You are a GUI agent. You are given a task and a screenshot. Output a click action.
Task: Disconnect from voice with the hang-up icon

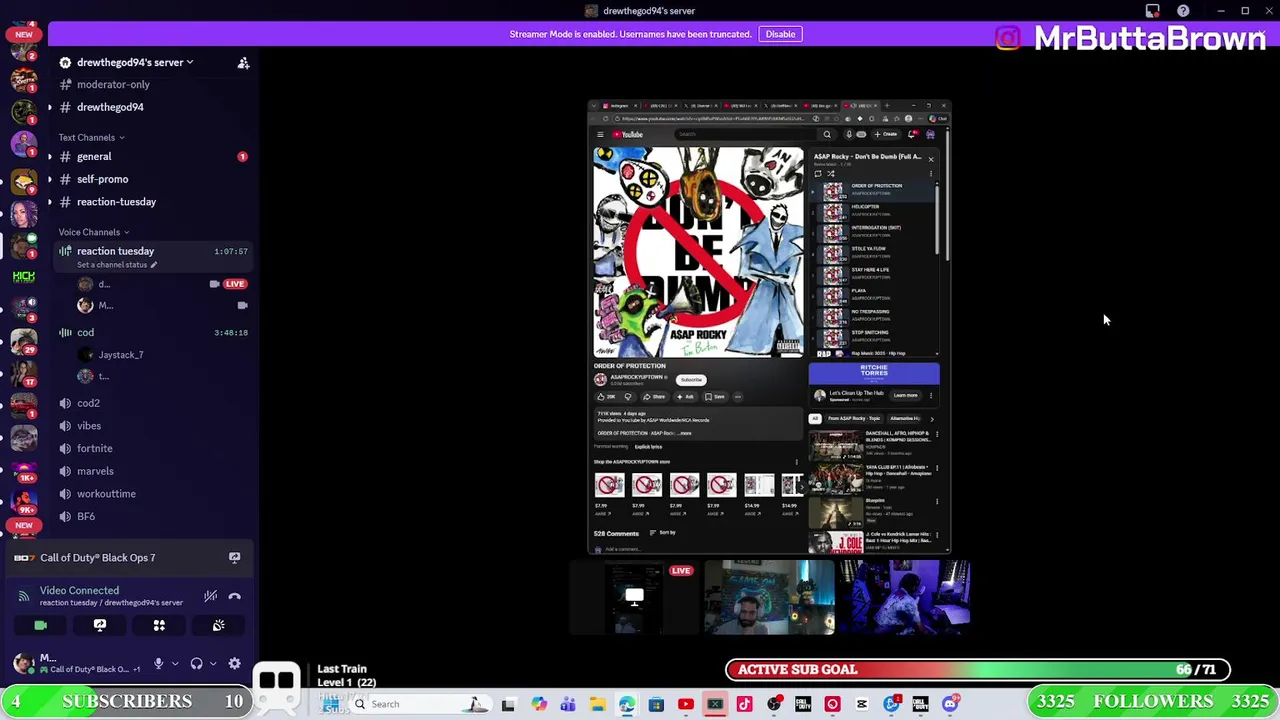[234, 596]
